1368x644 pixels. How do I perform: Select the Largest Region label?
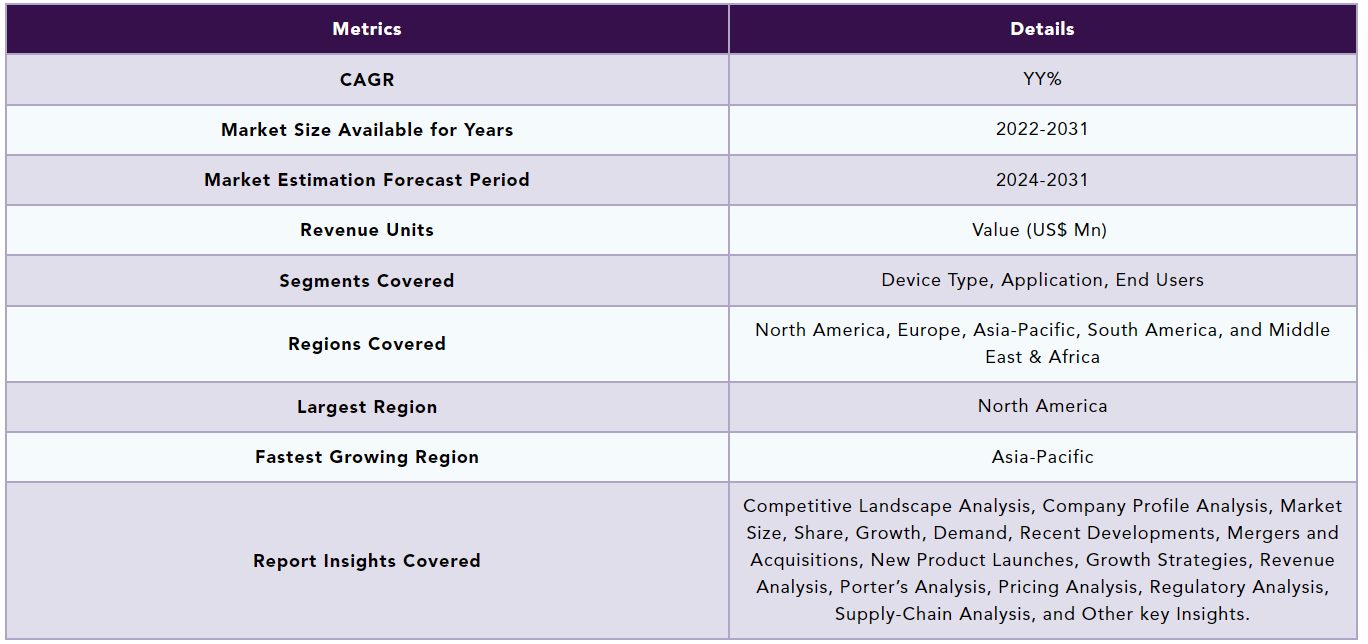click(x=367, y=407)
